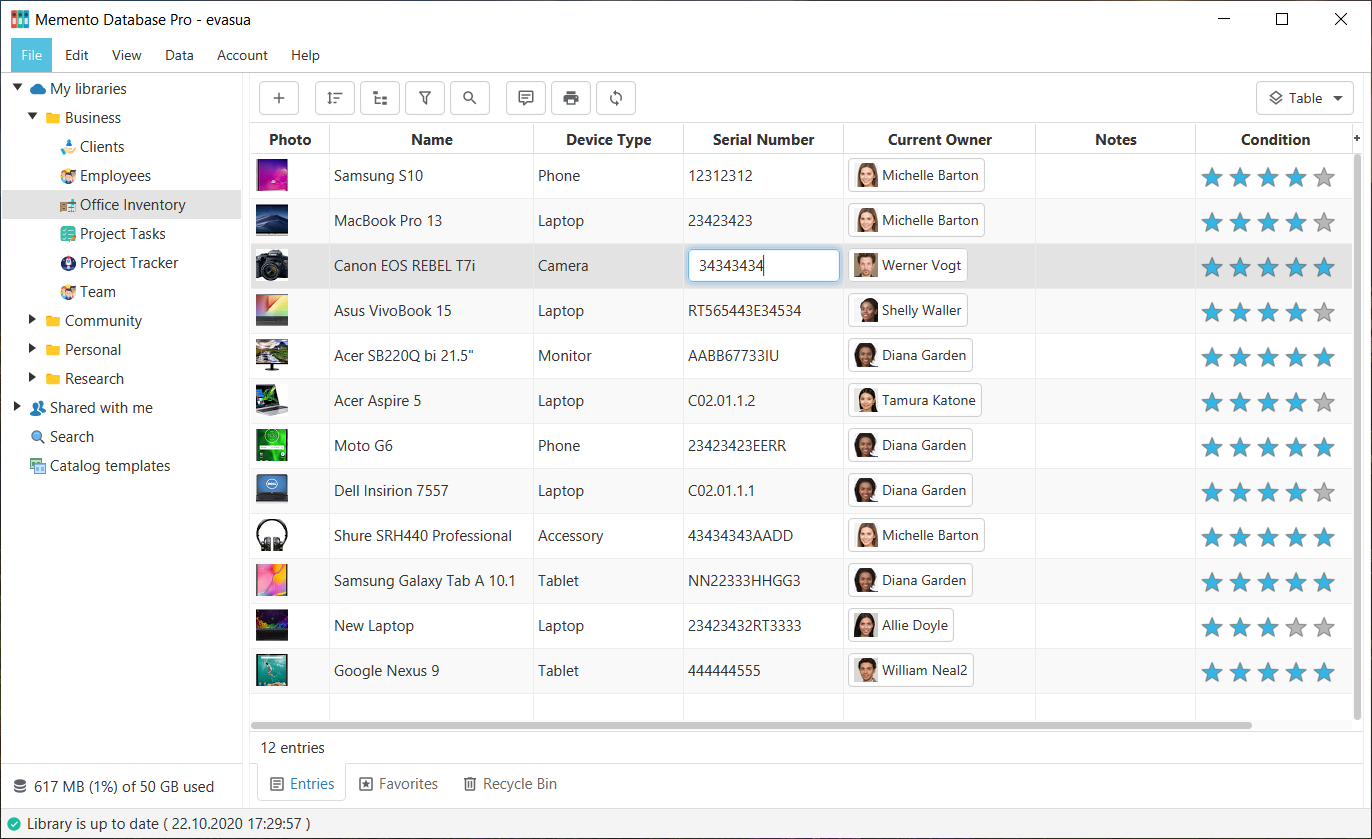Open the filter funnel tool
The height and width of the screenshot is (839, 1372).
[425, 98]
